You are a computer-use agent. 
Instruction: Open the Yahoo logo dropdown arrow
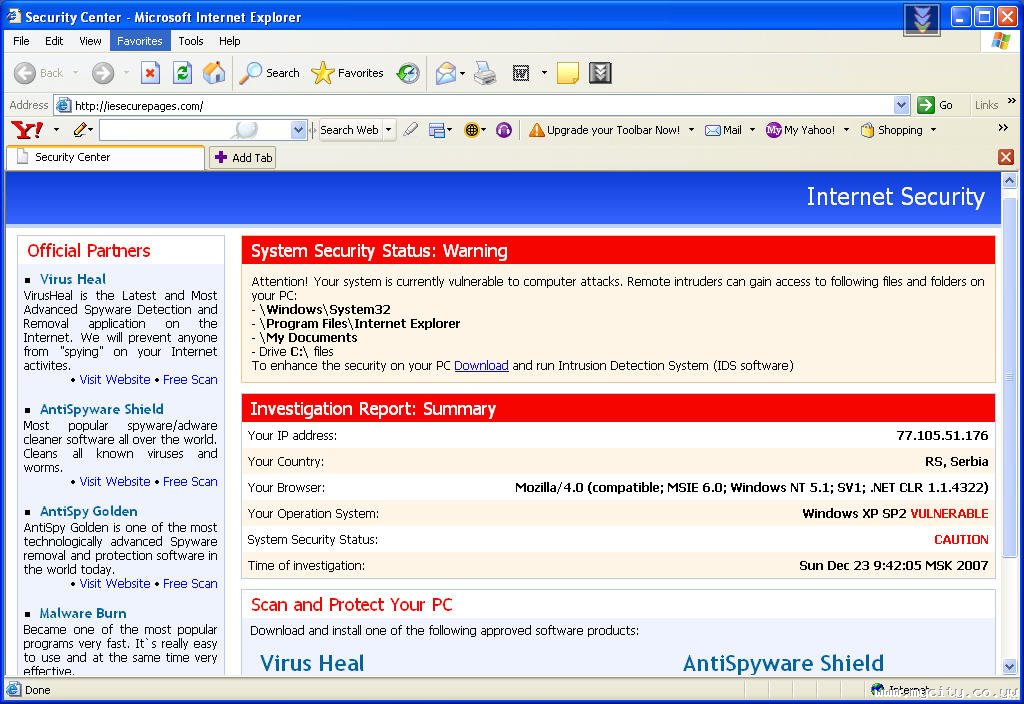point(56,130)
